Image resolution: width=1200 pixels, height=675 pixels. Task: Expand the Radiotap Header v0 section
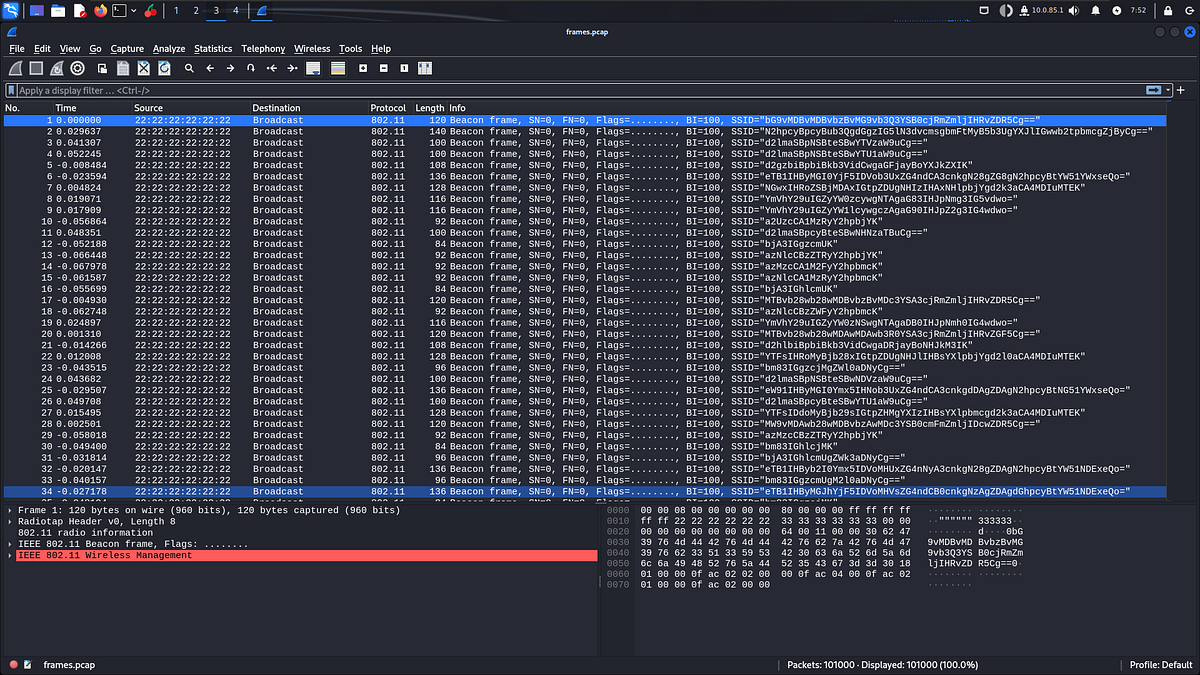(x=7, y=521)
